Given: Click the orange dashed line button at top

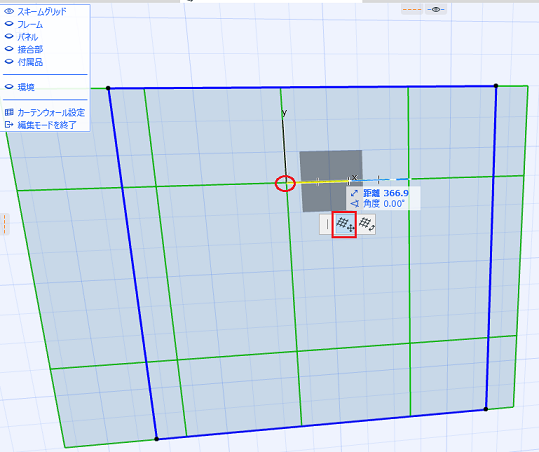Looking at the screenshot, I should (x=412, y=9).
